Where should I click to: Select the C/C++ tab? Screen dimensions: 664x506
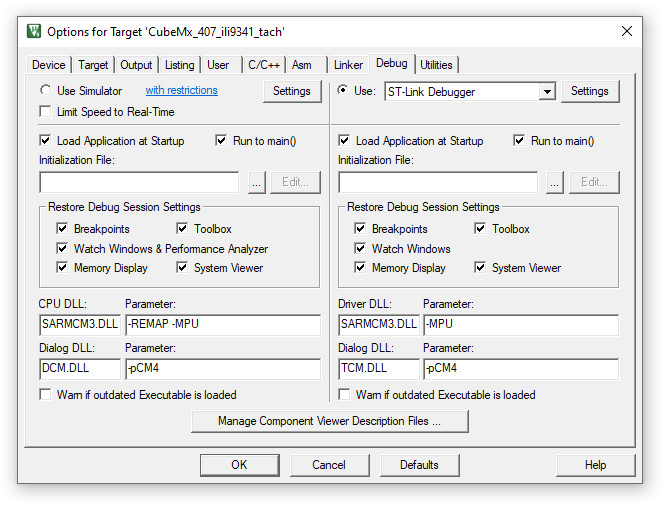[264, 65]
